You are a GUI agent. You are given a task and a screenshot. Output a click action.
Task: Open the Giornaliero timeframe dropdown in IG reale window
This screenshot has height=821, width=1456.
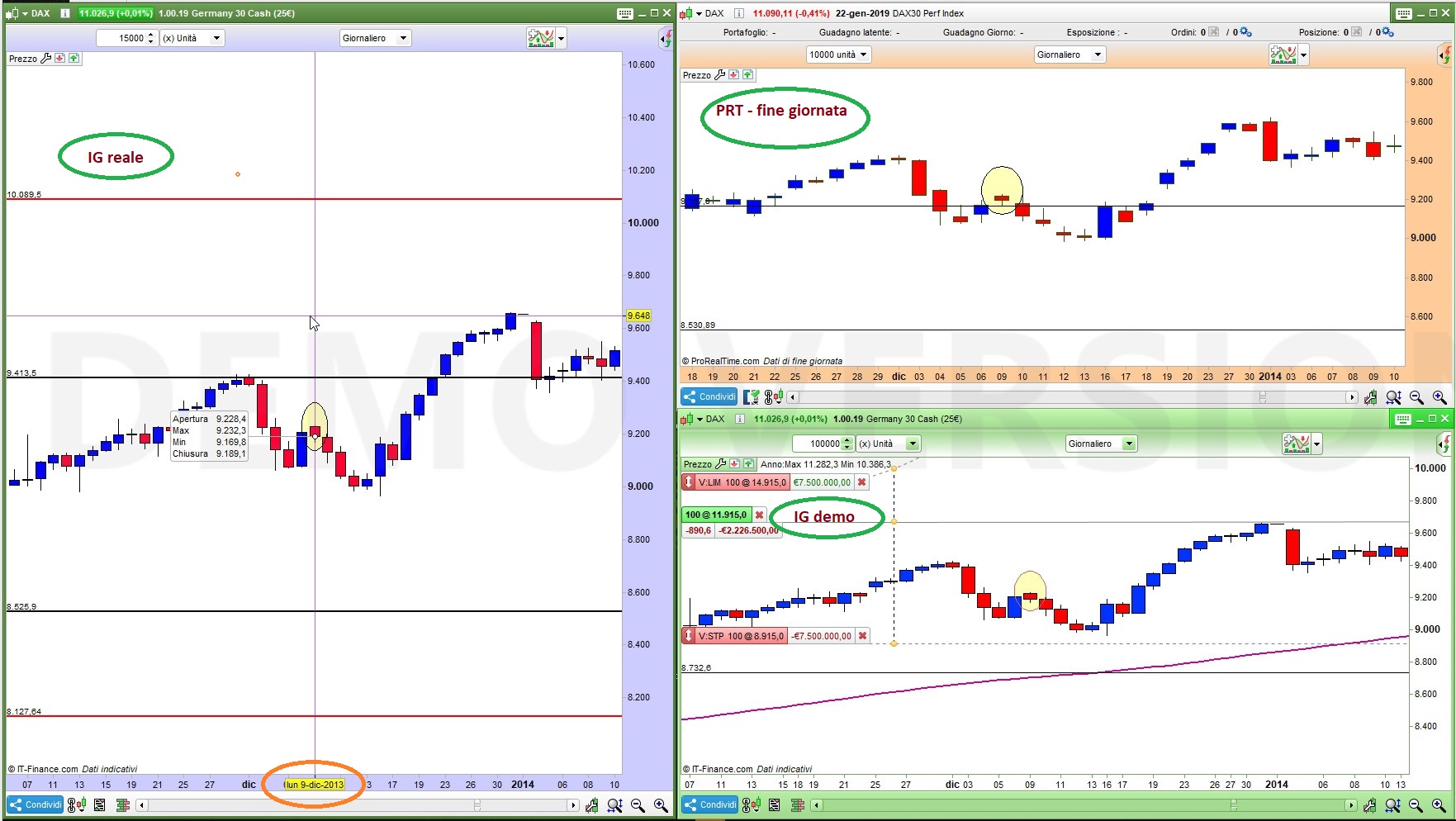pyautogui.click(x=376, y=38)
